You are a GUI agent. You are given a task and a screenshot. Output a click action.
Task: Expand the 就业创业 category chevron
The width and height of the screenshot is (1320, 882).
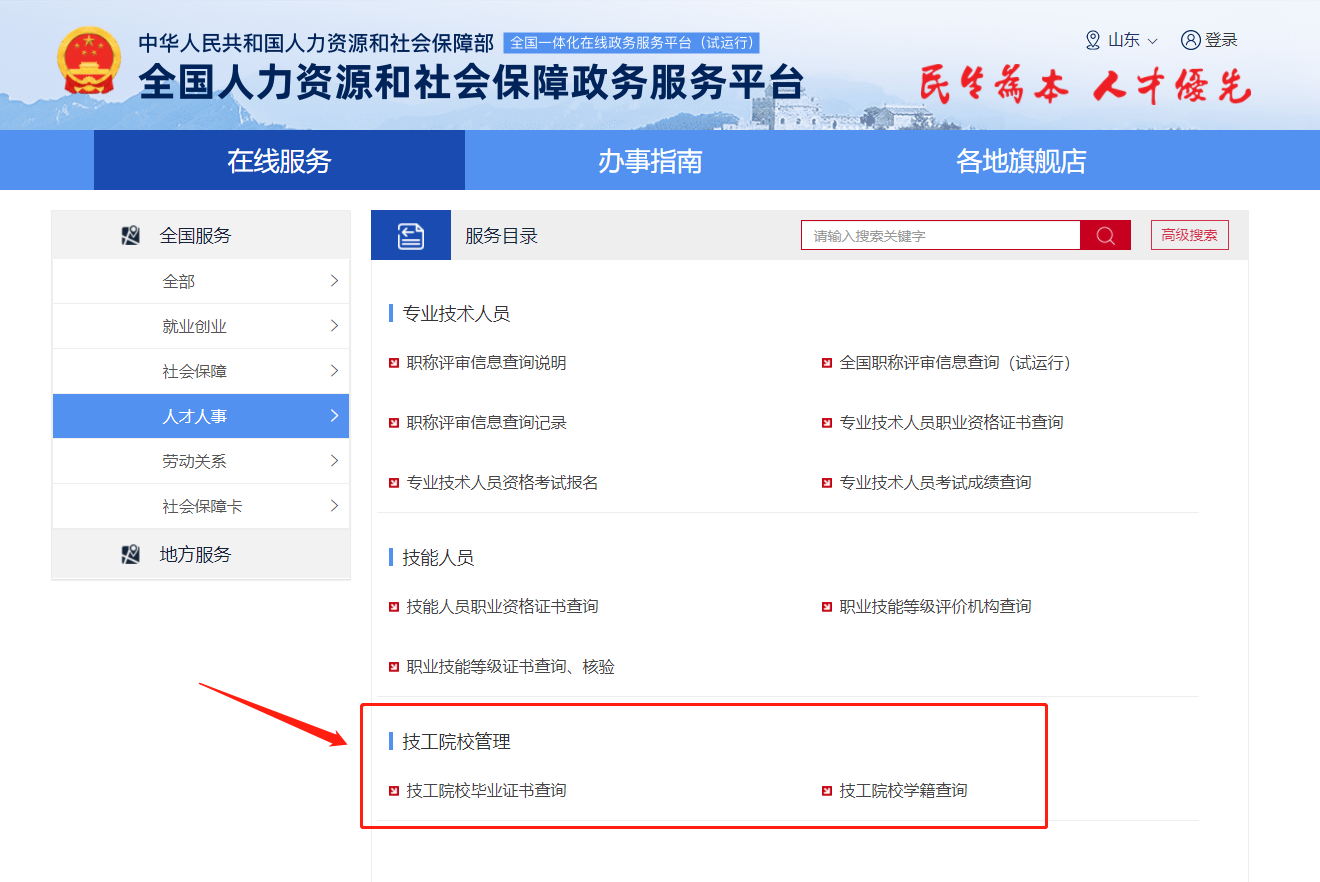tap(335, 326)
